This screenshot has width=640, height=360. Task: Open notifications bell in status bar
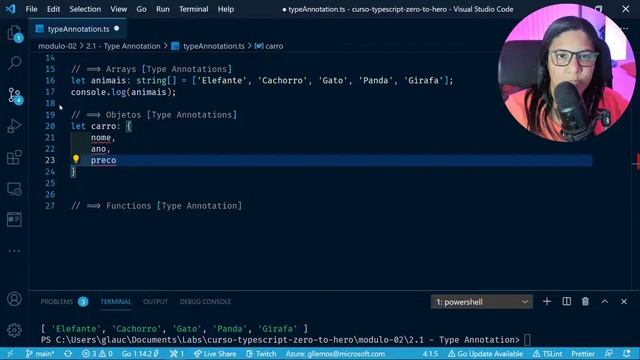627,354
